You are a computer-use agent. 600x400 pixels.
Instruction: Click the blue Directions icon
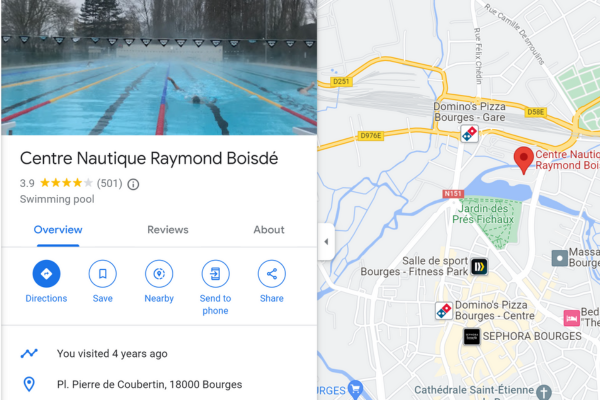click(46, 274)
